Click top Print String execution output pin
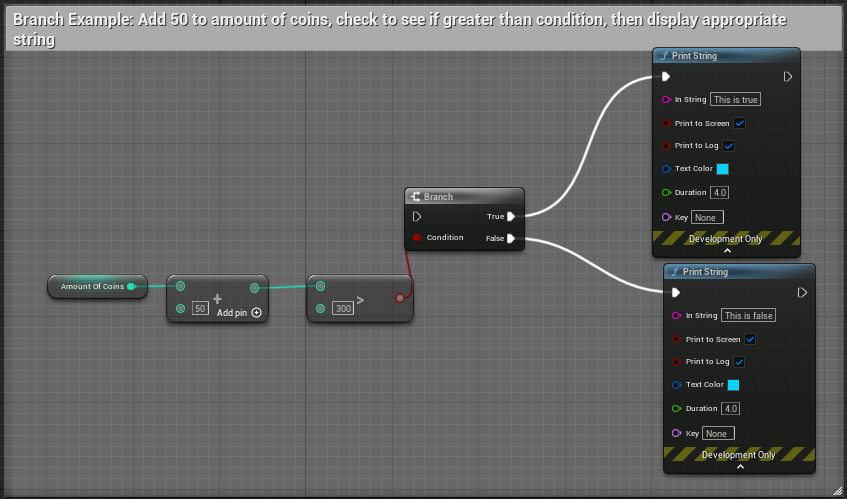The height and width of the screenshot is (499, 847). click(x=787, y=76)
